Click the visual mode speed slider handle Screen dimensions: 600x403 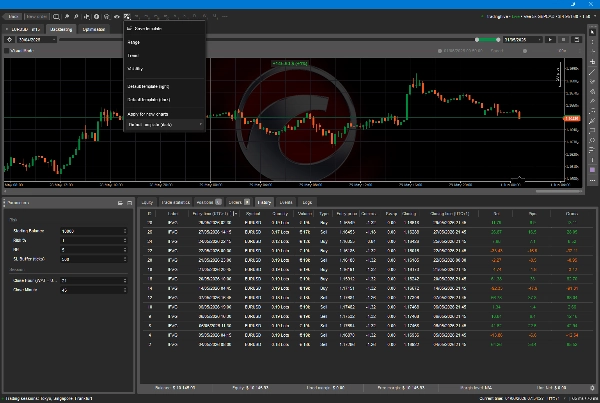pos(525,51)
